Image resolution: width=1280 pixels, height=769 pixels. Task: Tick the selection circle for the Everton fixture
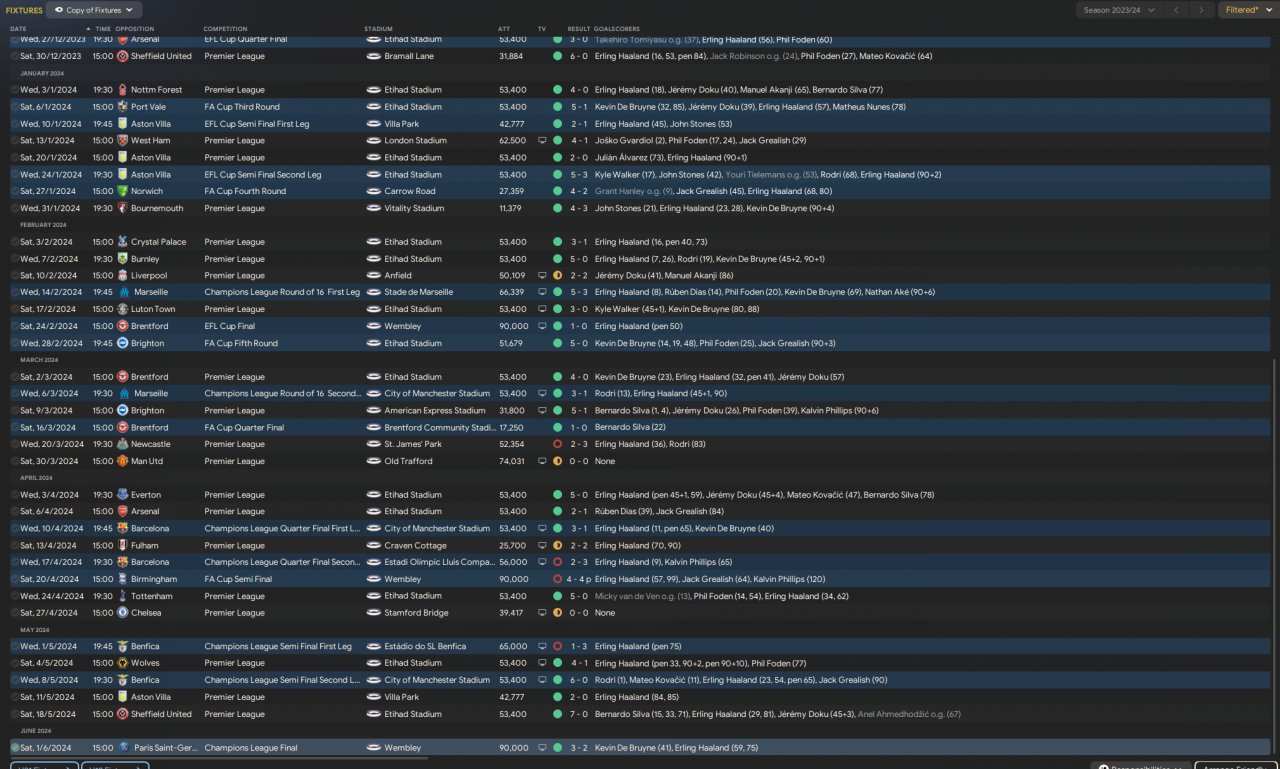pyautogui.click(x=15, y=495)
